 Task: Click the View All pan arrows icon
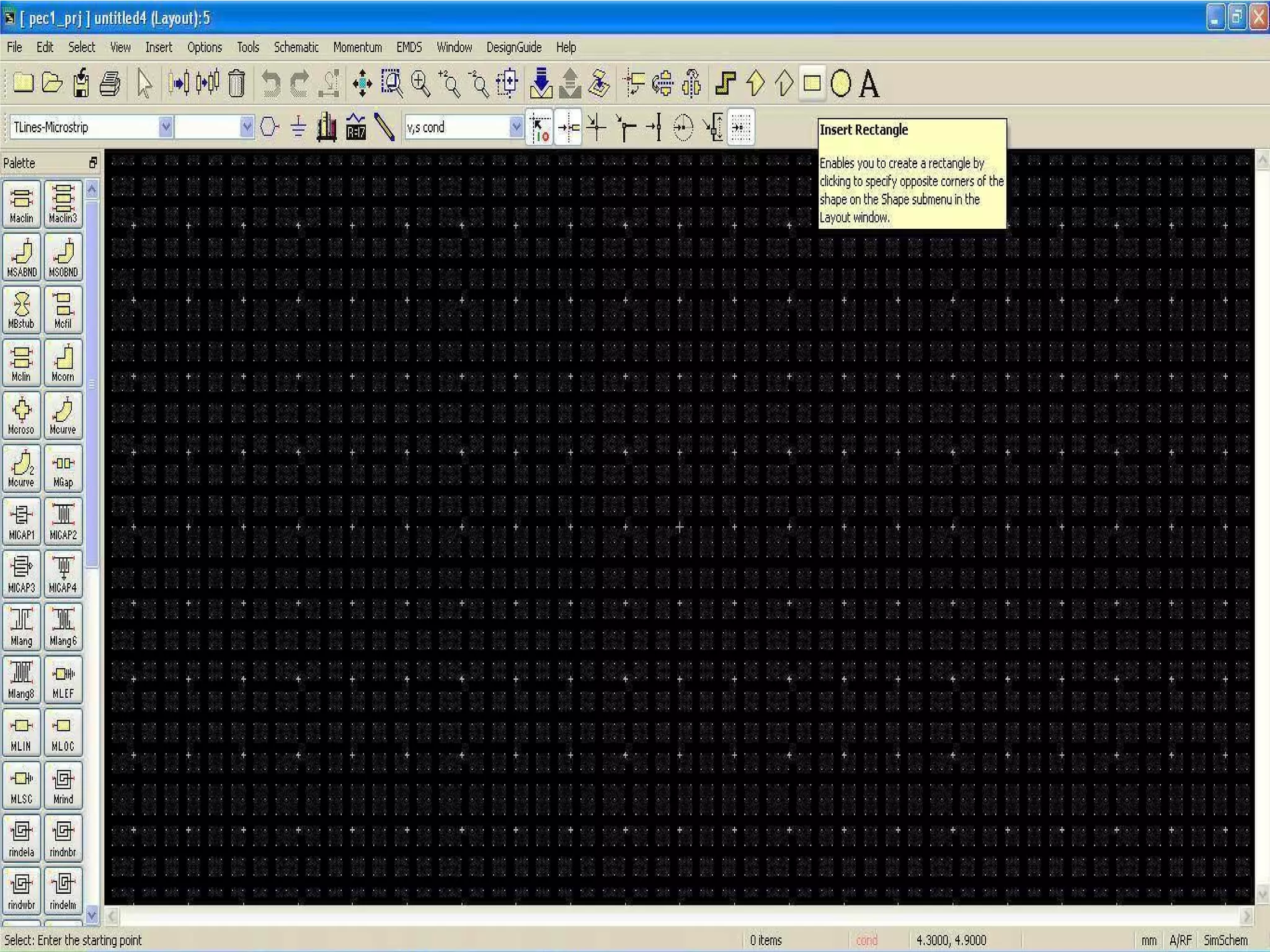tap(362, 84)
